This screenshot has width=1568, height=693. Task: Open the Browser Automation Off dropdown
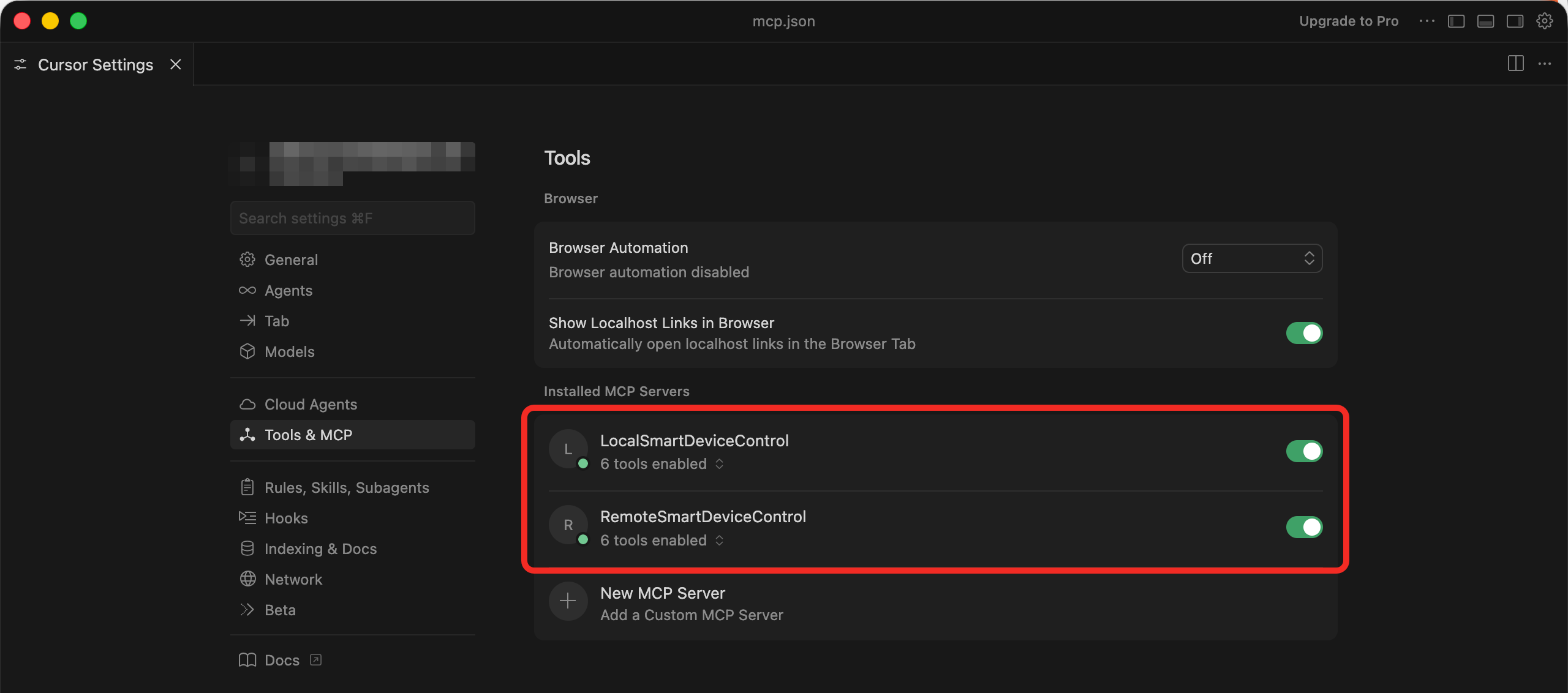(x=1251, y=258)
